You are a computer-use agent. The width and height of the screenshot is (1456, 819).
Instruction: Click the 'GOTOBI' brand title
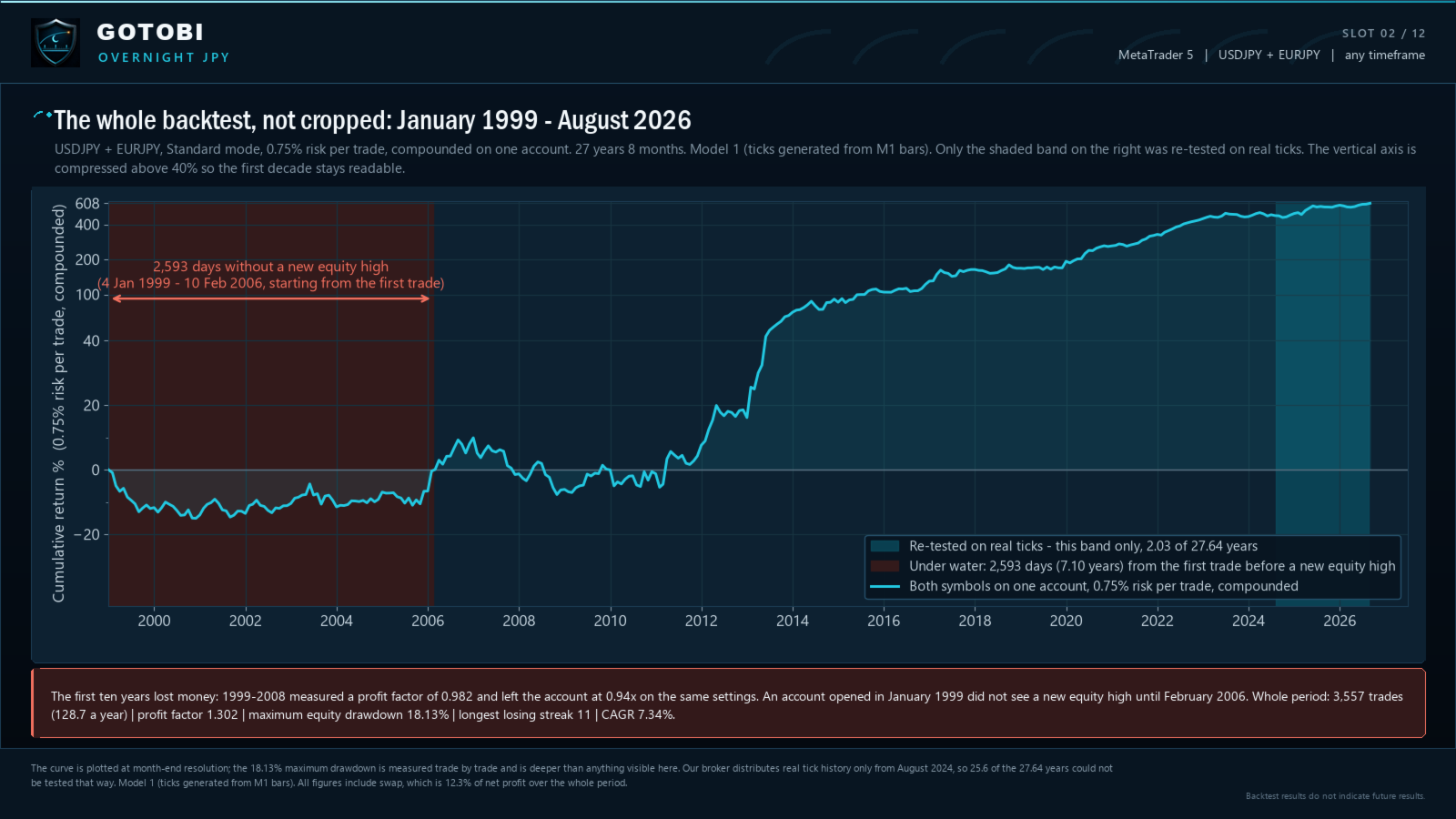point(150,32)
